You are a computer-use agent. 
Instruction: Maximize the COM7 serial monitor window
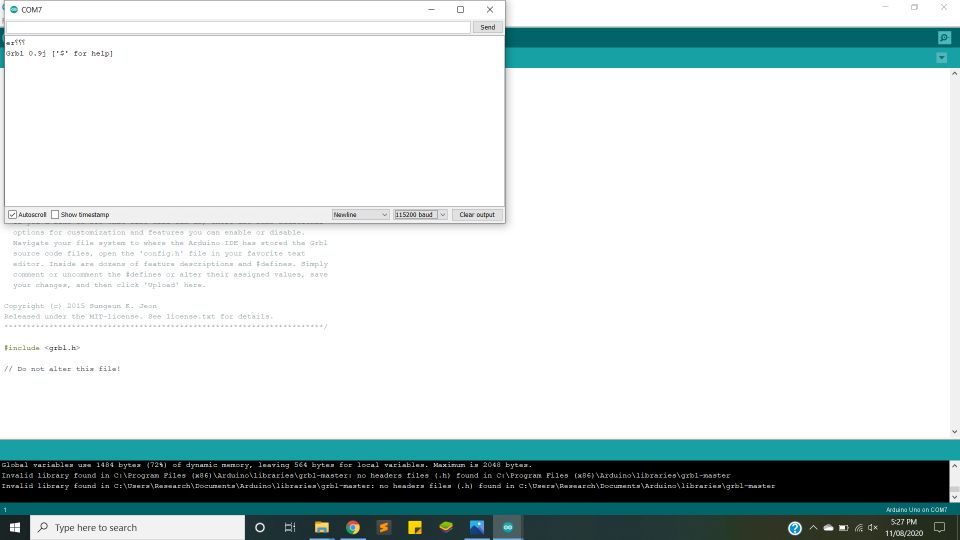point(460,10)
